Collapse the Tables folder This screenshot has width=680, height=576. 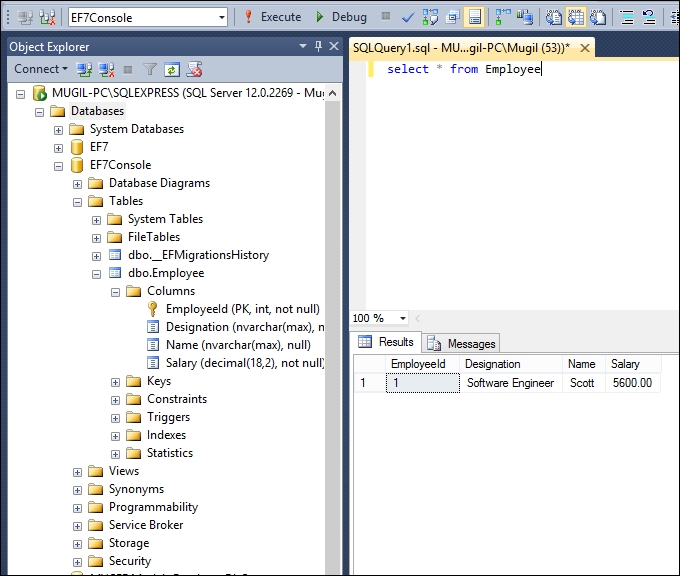(77, 202)
